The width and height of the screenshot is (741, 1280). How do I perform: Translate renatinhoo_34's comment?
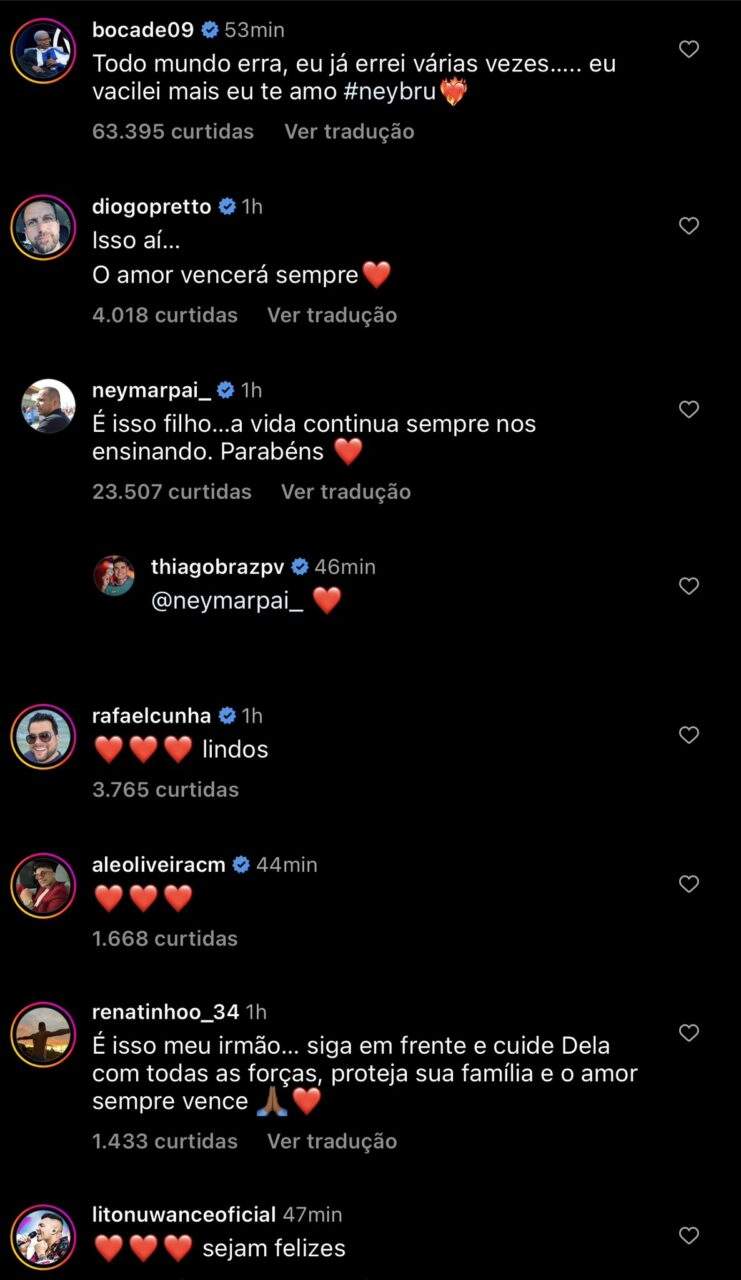click(x=332, y=1141)
